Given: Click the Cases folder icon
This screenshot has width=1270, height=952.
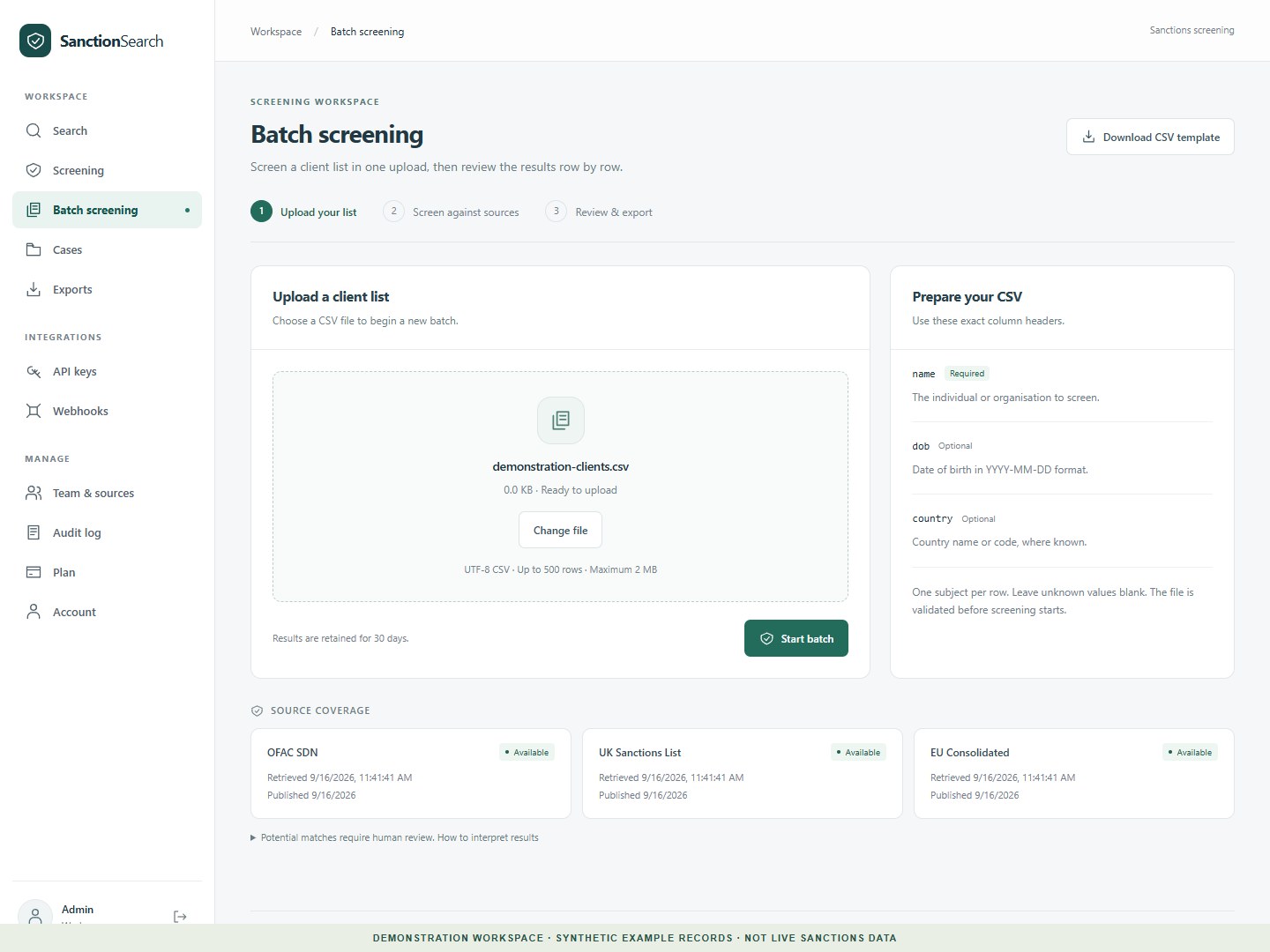Looking at the screenshot, I should [34, 249].
